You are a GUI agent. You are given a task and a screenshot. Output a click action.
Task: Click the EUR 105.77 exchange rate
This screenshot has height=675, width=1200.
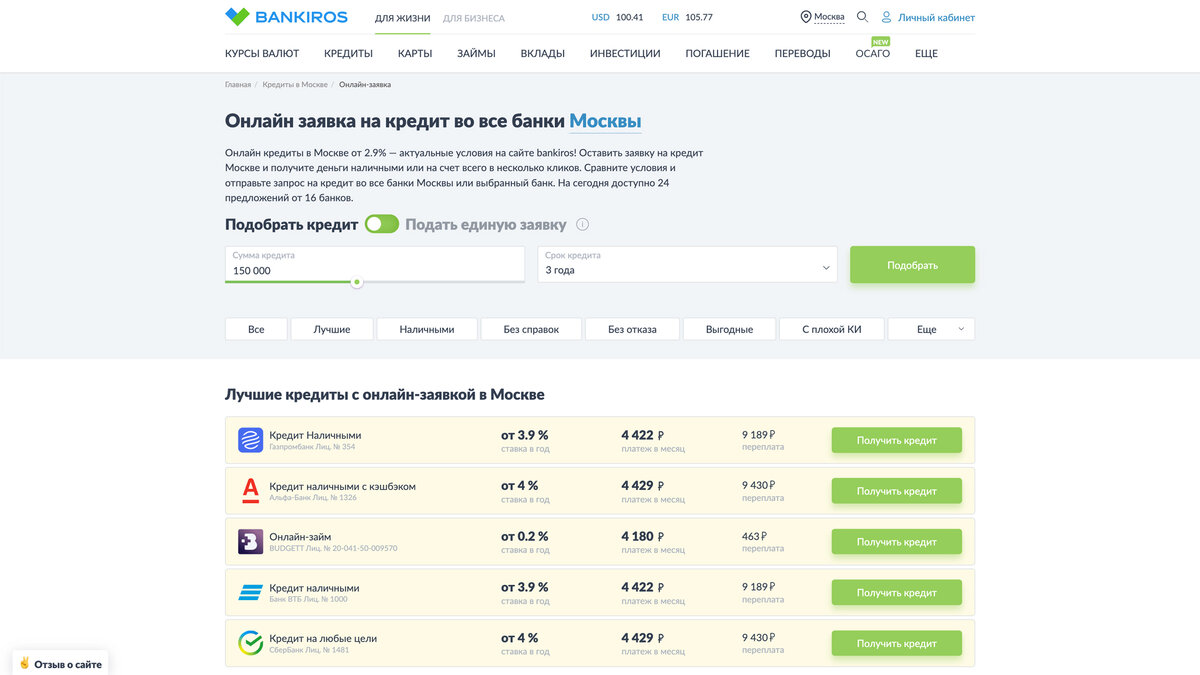pos(687,17)
